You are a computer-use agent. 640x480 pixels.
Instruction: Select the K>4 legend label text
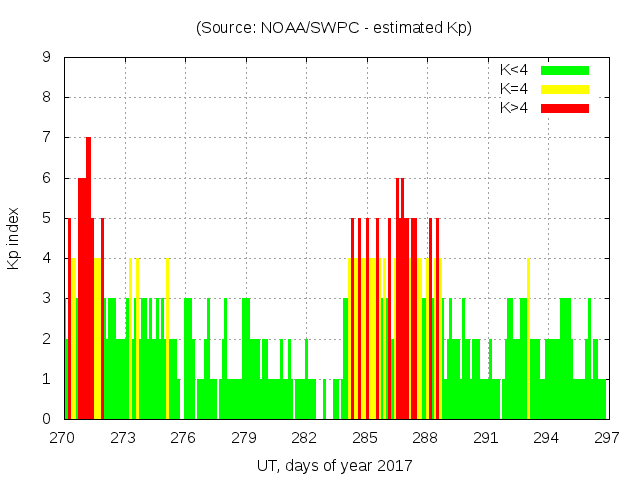514,108
